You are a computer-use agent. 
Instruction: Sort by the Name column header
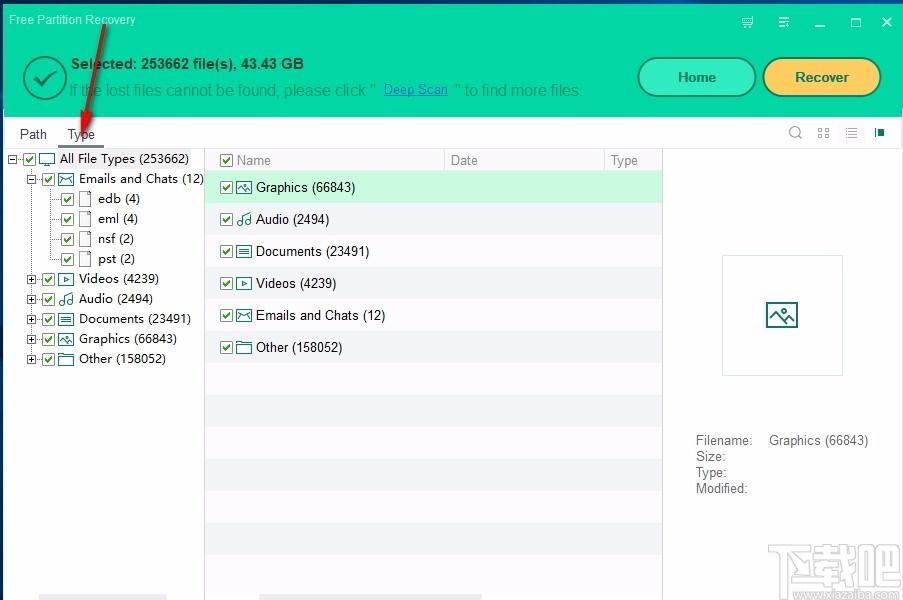click(x=253, y=160)
